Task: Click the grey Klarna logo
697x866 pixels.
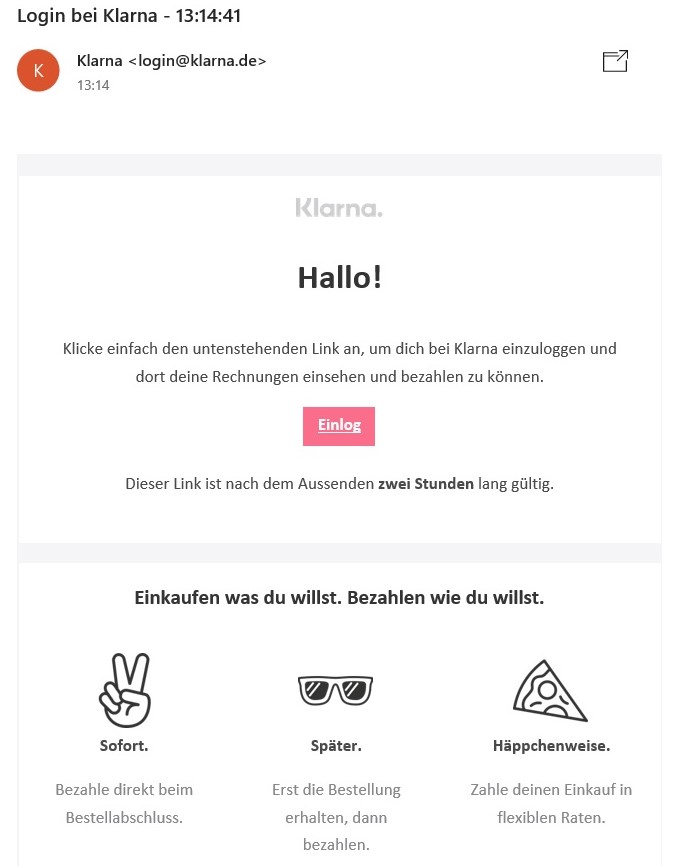Action: click(339, 208)
